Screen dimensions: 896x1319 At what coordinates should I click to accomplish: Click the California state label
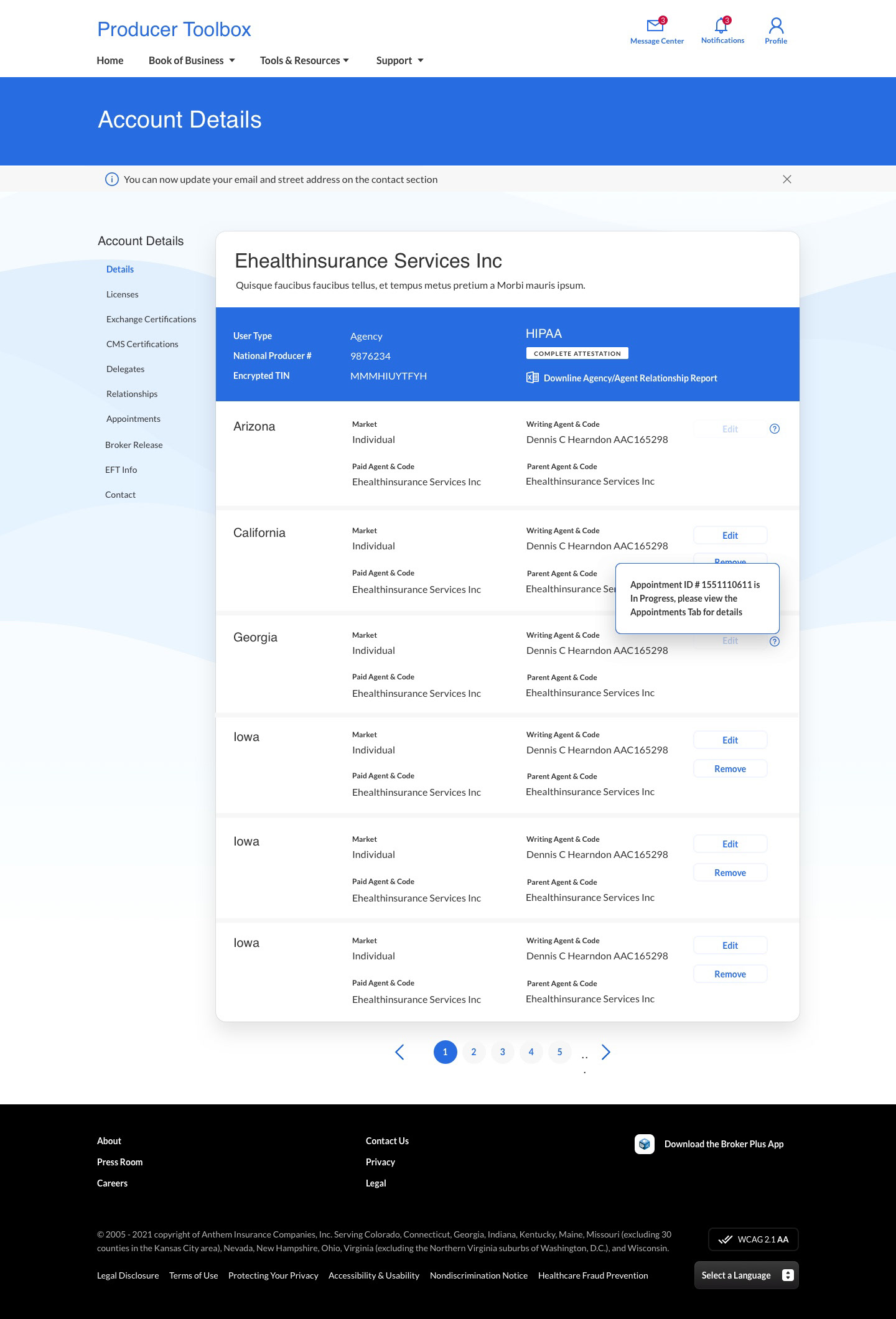coord(259,533)
